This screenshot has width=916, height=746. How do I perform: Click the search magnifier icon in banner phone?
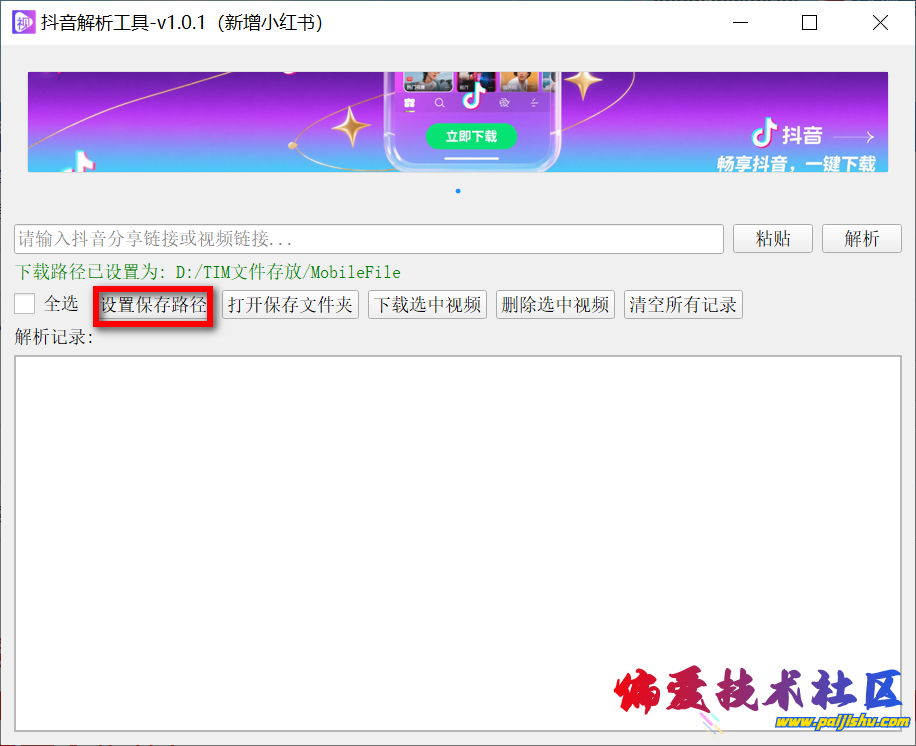click(439, 102)
